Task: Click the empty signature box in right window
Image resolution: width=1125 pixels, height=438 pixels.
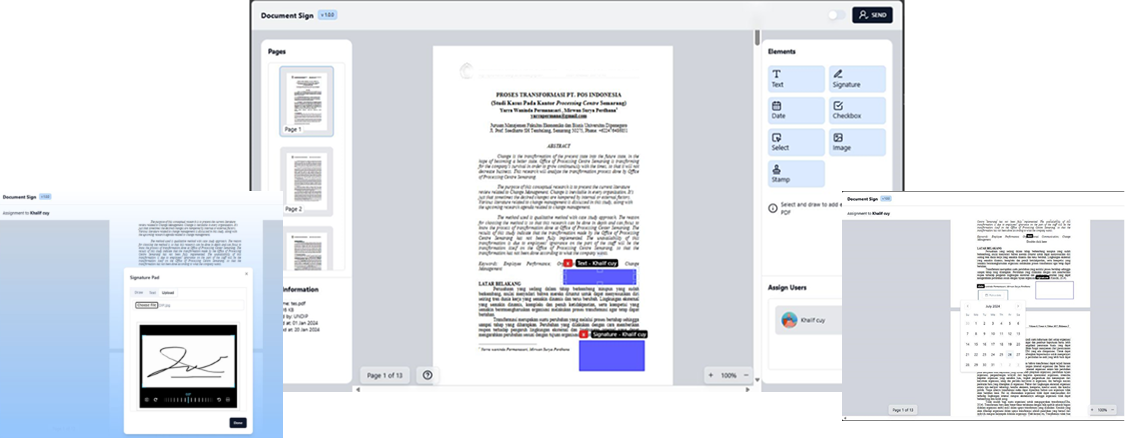Action: 1054,289
